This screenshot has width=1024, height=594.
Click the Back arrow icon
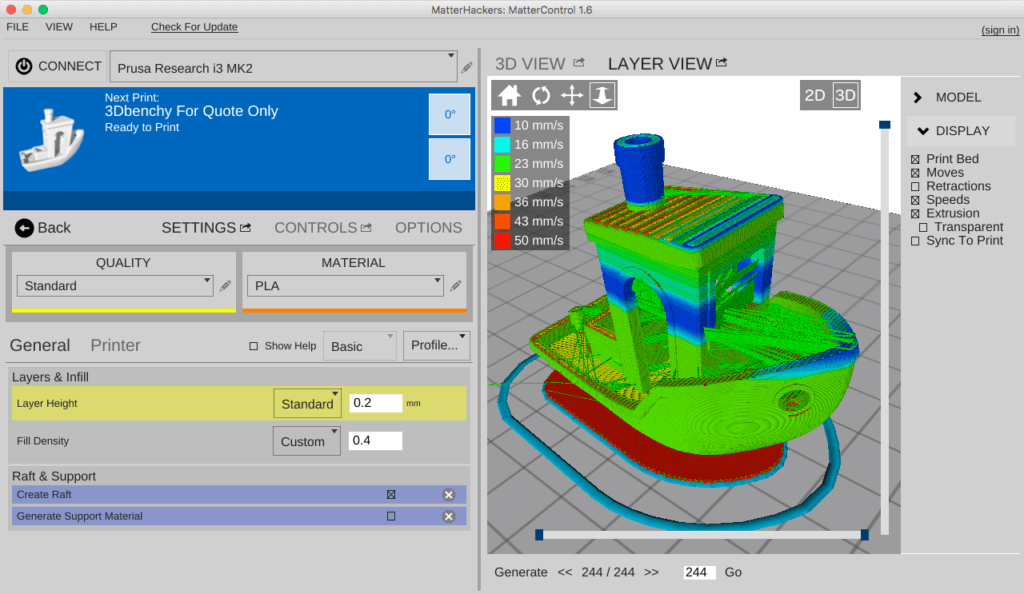(24, 228)
